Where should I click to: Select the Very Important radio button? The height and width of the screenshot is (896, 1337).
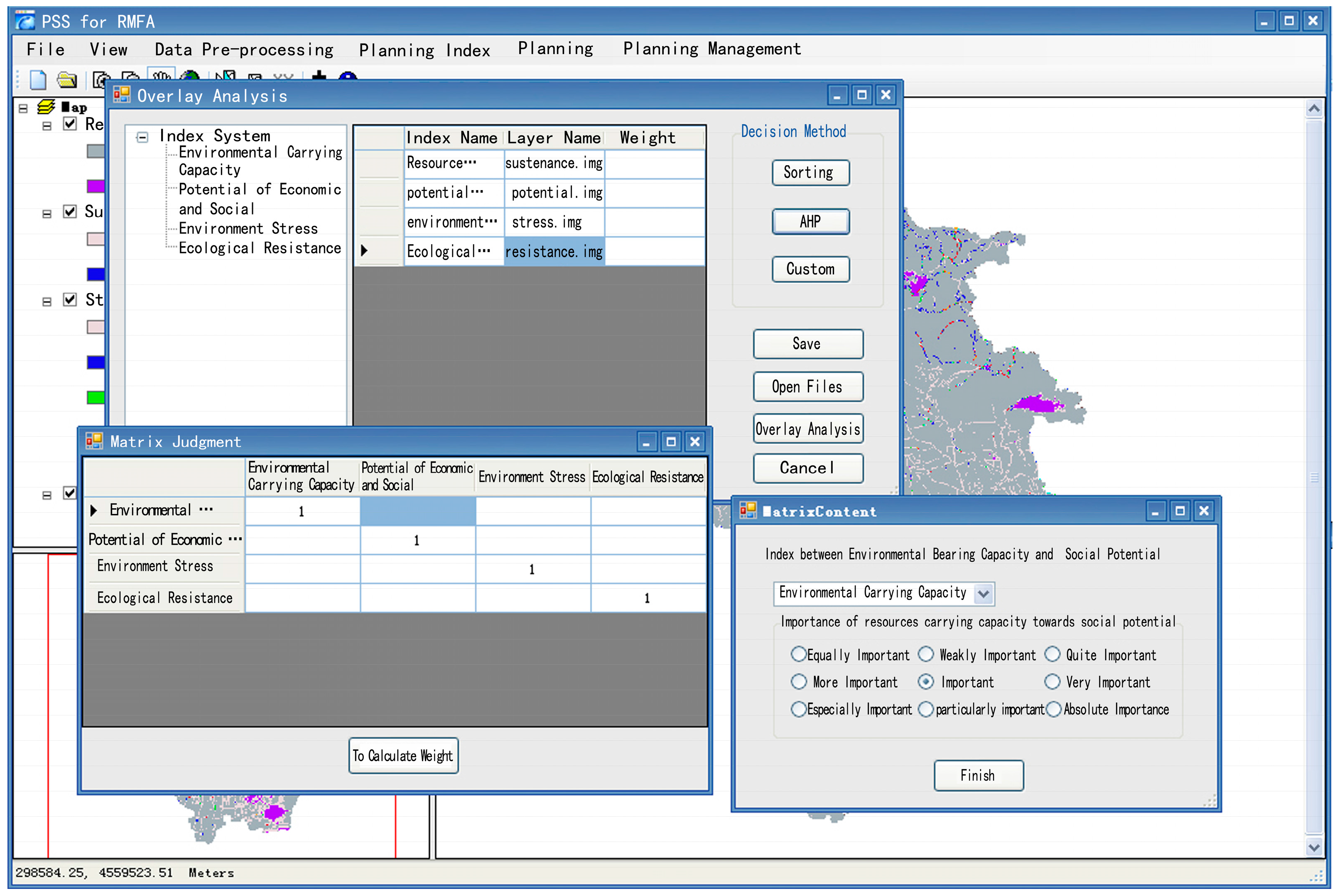(1052, 682)
